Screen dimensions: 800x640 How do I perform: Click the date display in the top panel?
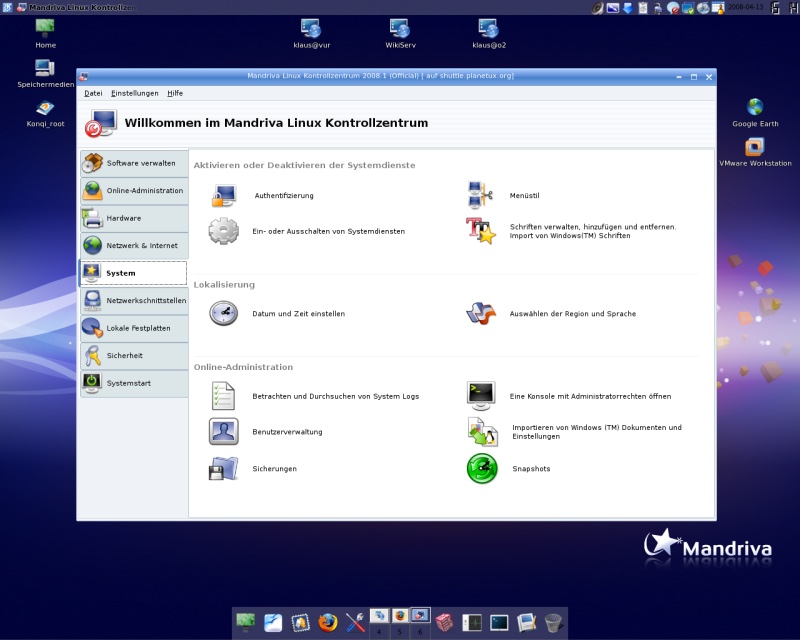coord(746,7)
